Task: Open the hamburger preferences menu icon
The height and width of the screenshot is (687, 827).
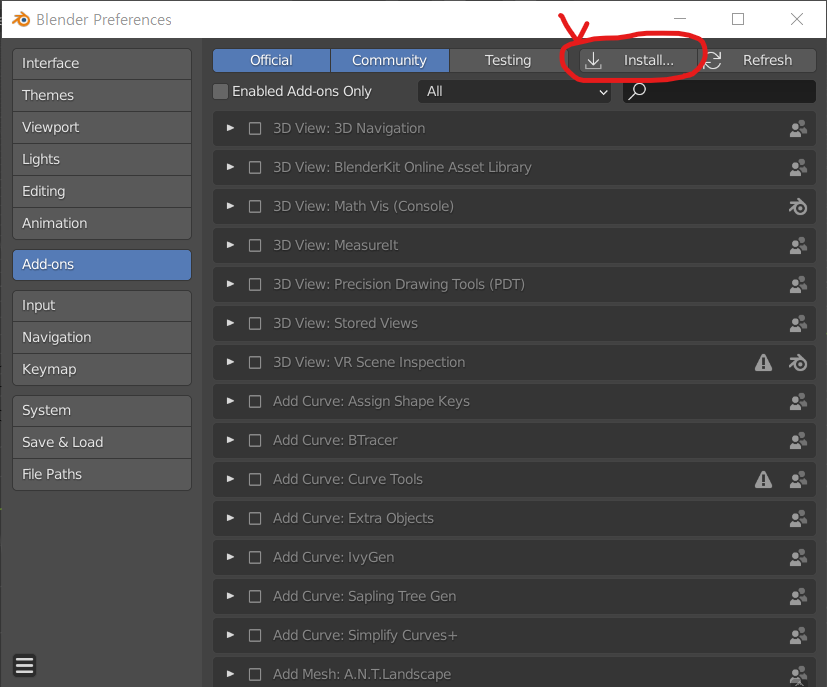Action: 25,665
